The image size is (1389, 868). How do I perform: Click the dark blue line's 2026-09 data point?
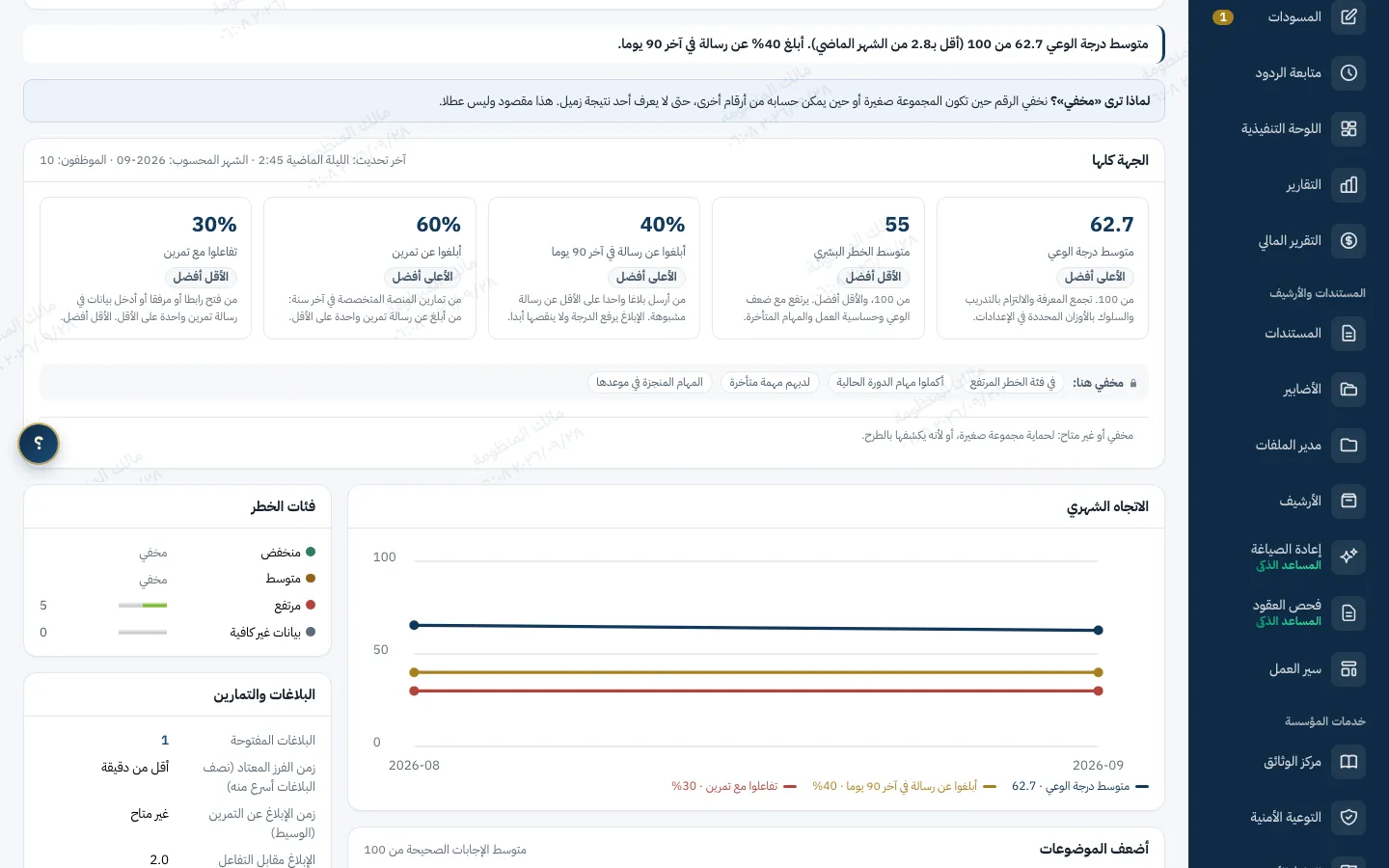point(1099,631)
